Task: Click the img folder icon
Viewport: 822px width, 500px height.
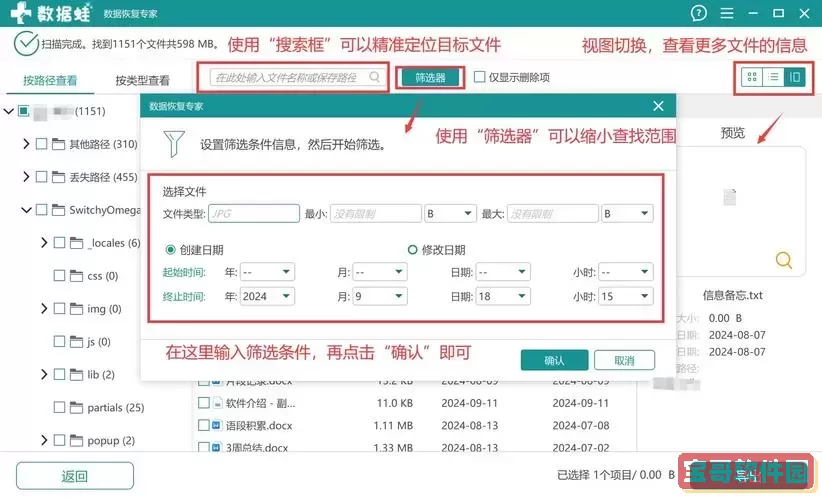Action: tap(77, 309)
